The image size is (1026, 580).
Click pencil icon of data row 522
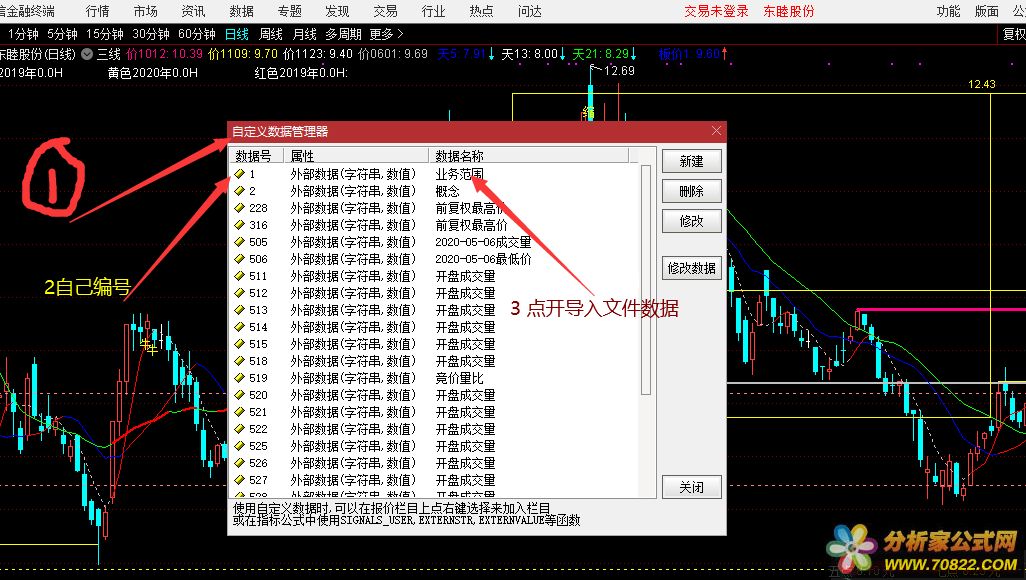(239, 429)
